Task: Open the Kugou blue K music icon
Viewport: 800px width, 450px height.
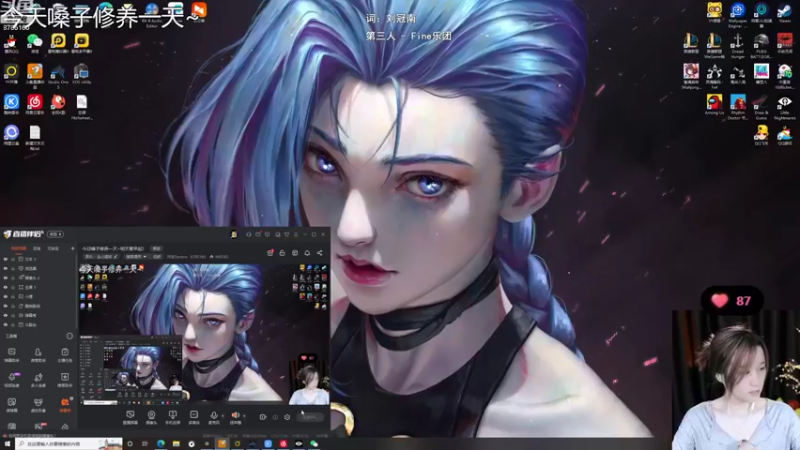Action: 11,105
